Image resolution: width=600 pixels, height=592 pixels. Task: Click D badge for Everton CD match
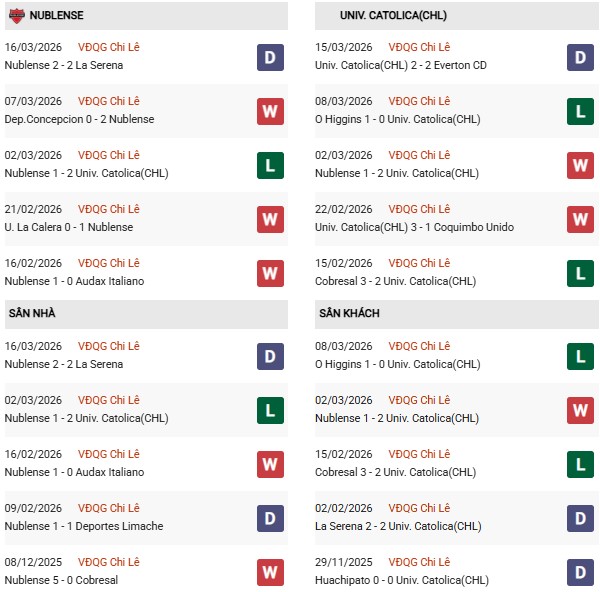click(x=581, y=57)
